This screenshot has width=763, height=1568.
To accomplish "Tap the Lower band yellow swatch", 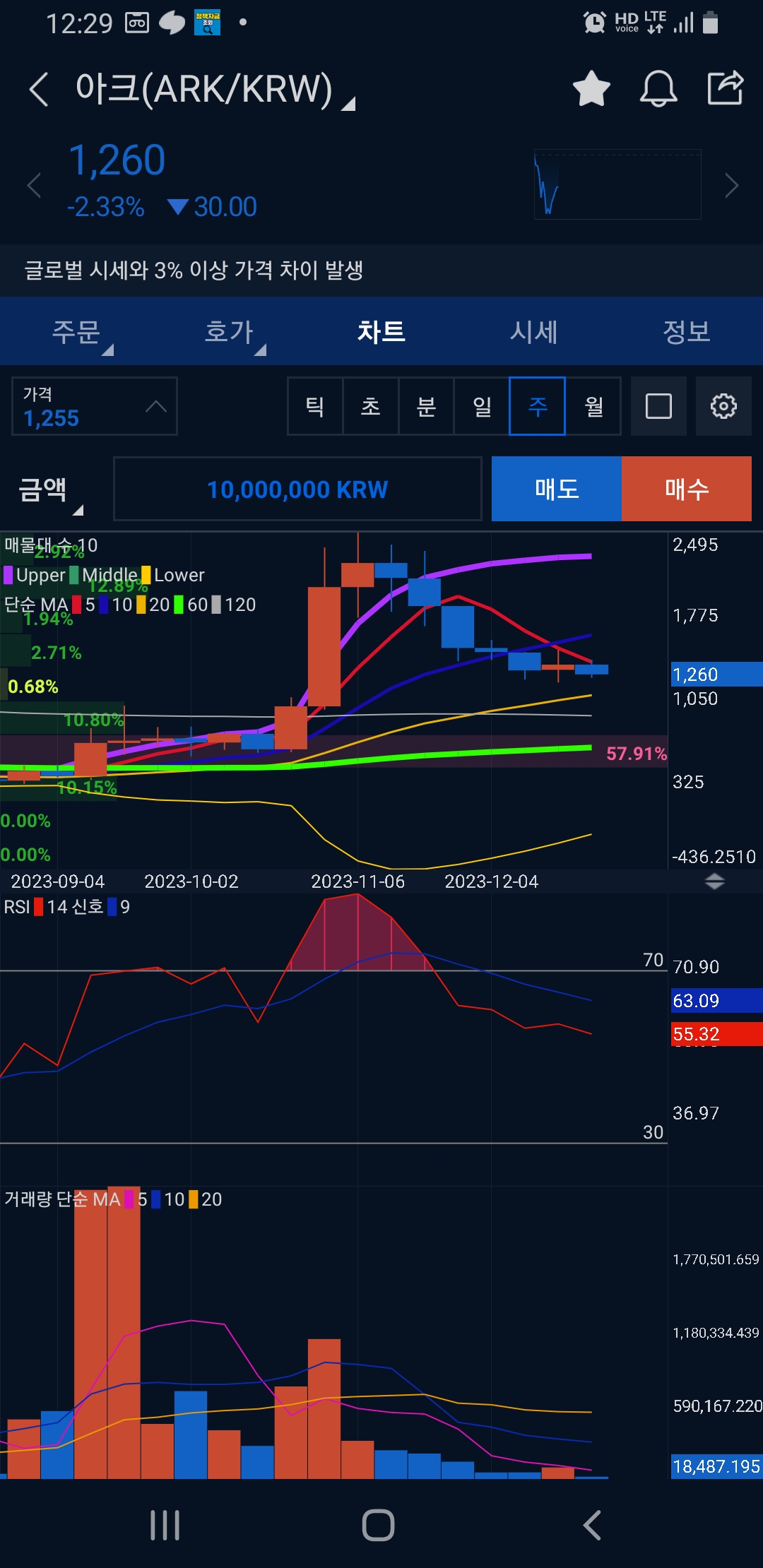I will pos(146,575).
